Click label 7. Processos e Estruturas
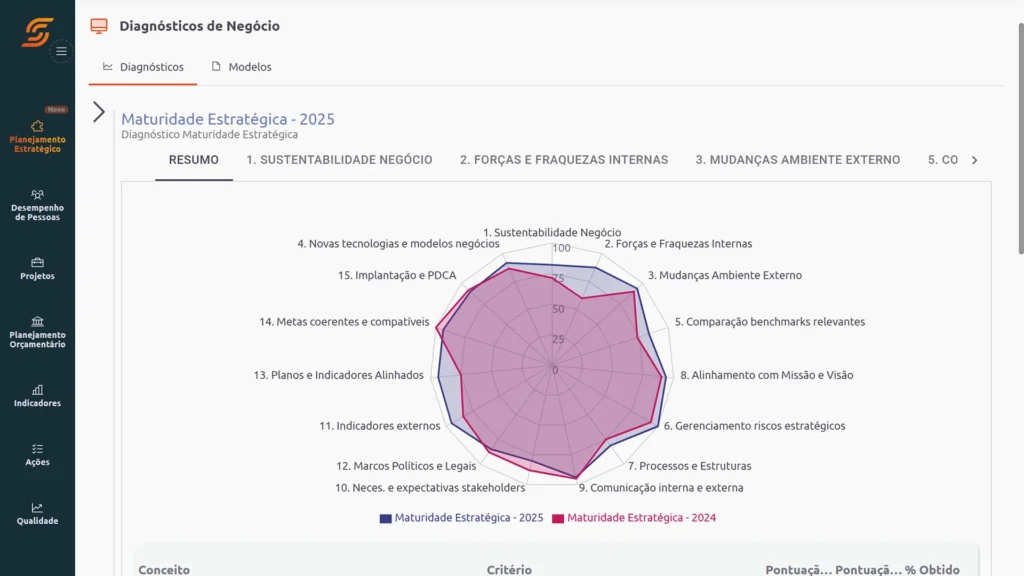1024x576 pixels. 689,466
